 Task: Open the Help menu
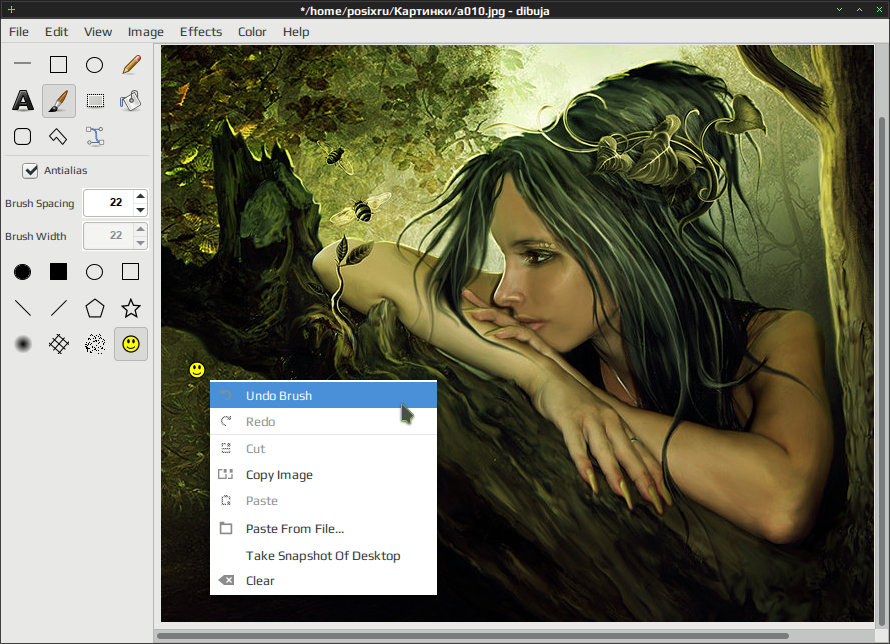(296, 32)
